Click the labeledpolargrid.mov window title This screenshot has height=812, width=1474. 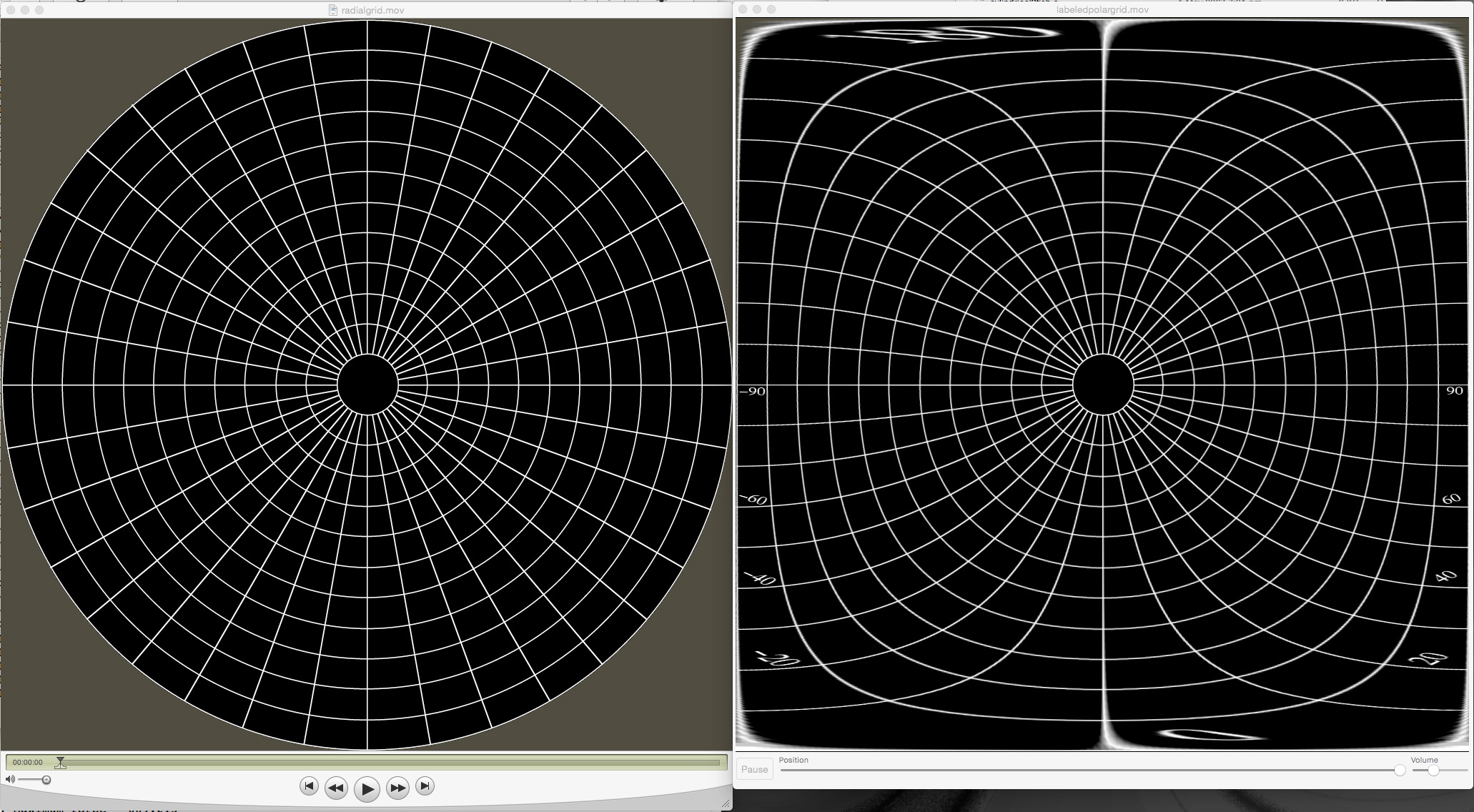point(1102,9)
